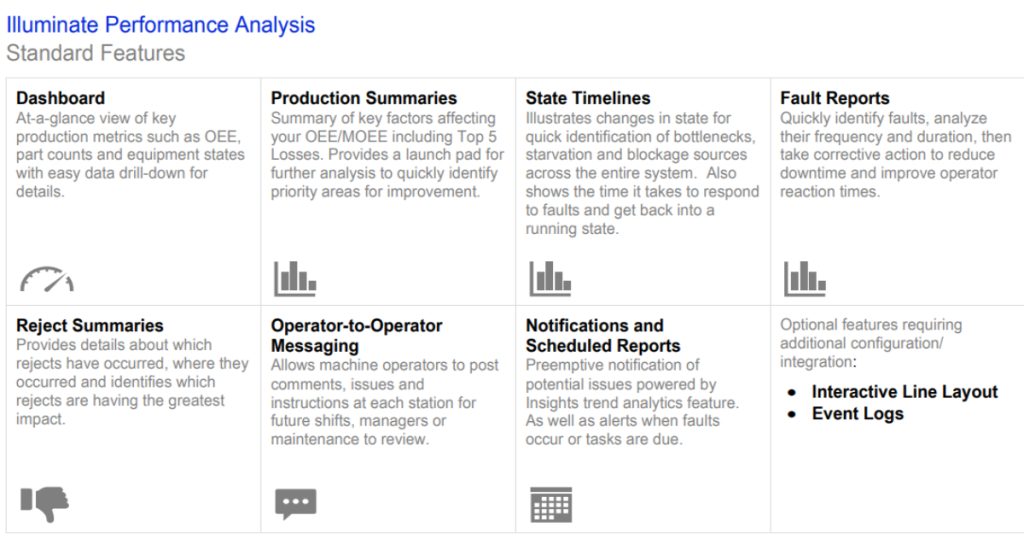Click the State Timelines bar chart icon

pyautogui.click(x=550, y=279)
